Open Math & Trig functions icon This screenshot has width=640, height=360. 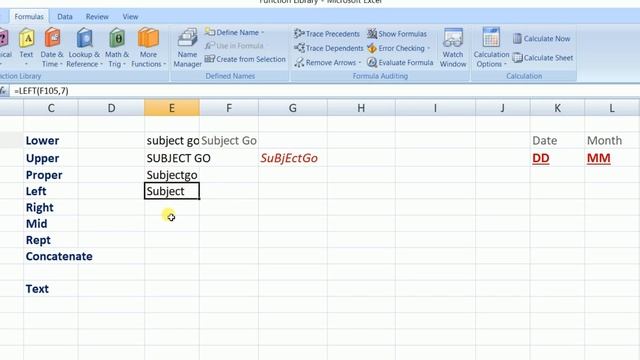pyautogui.click(x=117, y=38)
